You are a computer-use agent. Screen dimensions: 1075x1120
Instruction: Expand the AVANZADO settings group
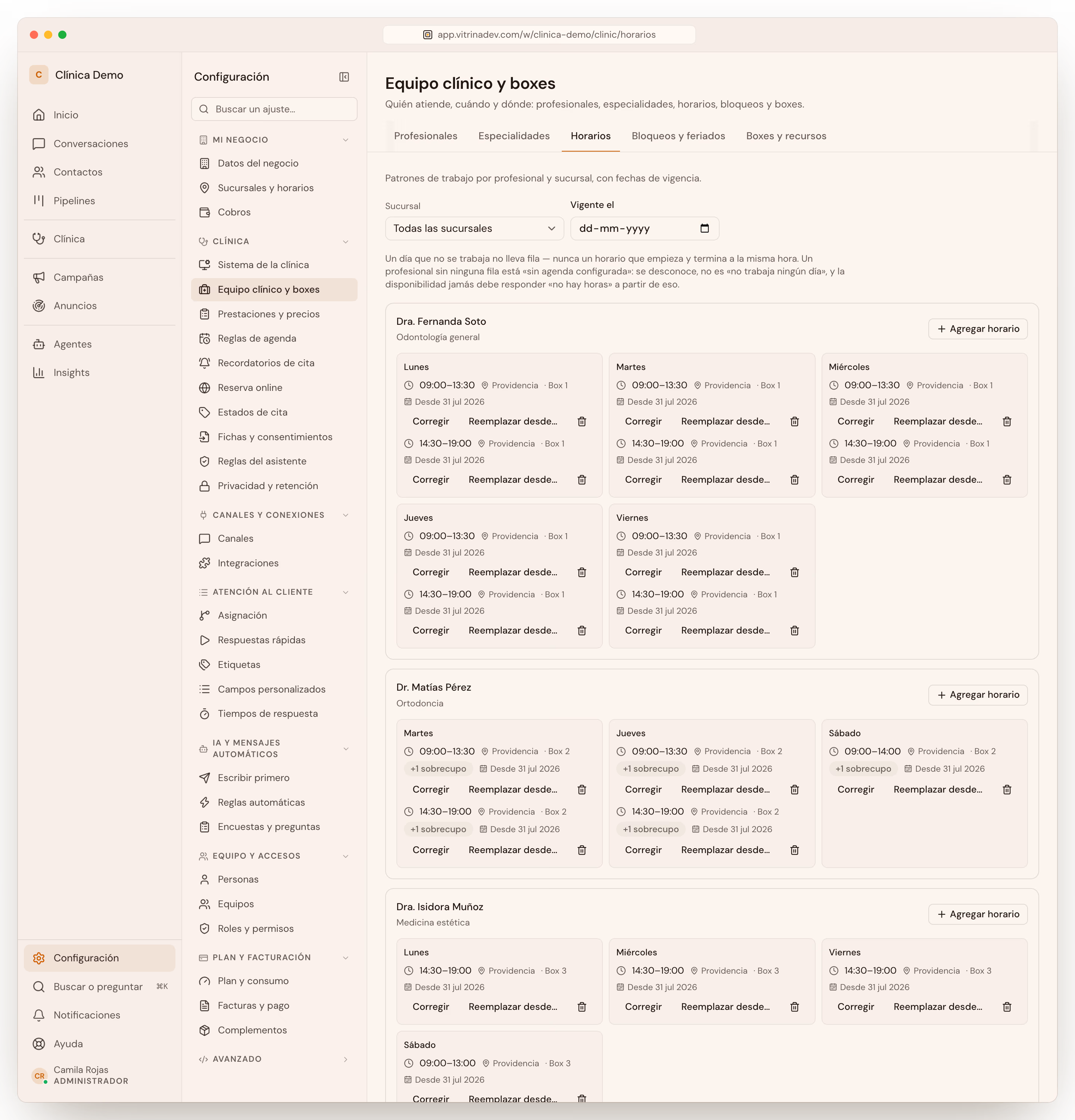tap(274, 1059)
